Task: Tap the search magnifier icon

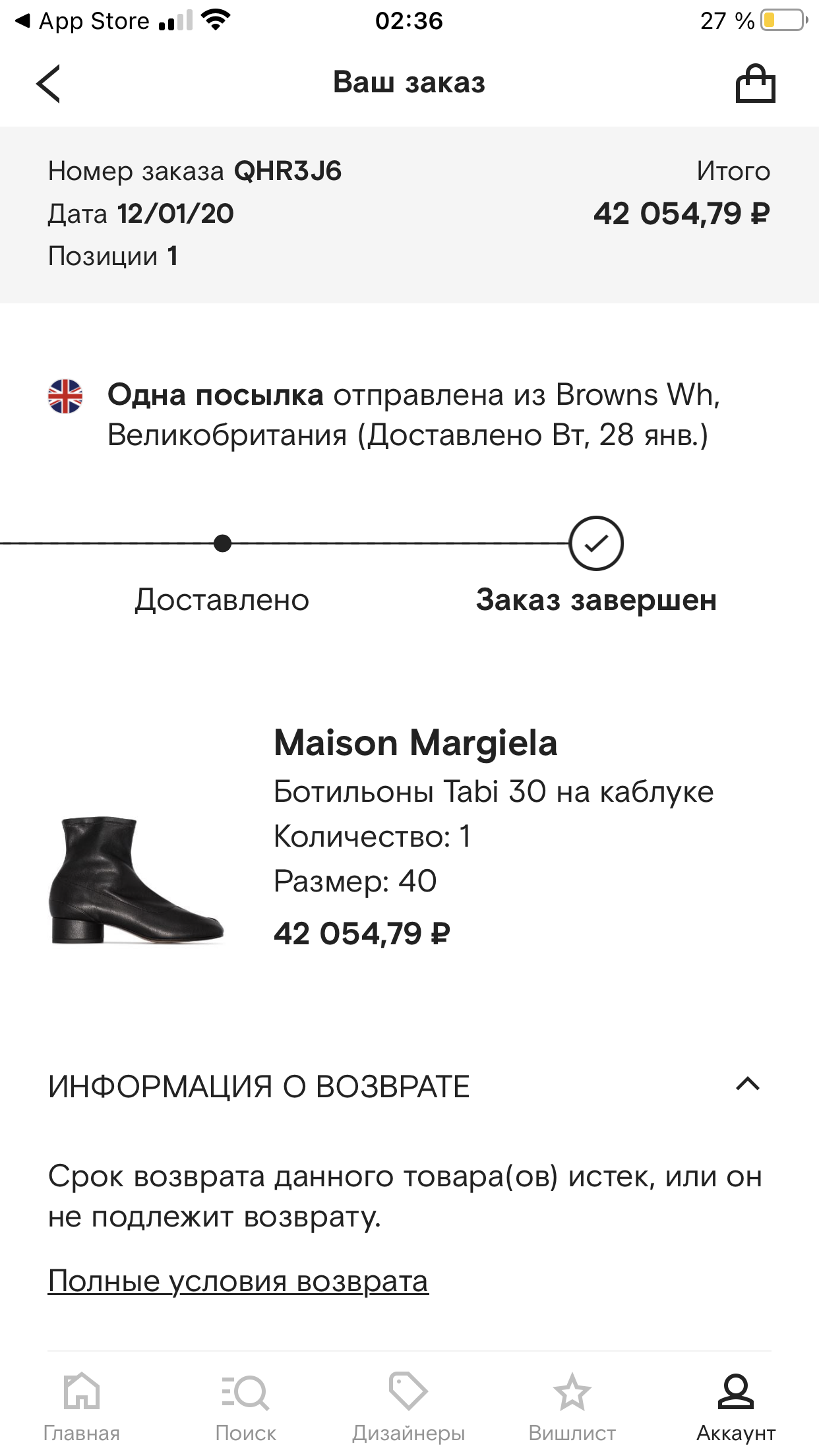Action: pos(245,1392)
